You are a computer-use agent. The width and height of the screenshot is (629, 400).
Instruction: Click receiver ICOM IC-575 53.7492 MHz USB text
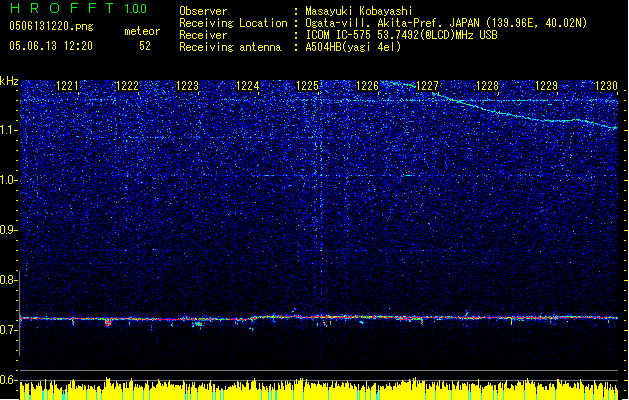click(x=401, y=35)
